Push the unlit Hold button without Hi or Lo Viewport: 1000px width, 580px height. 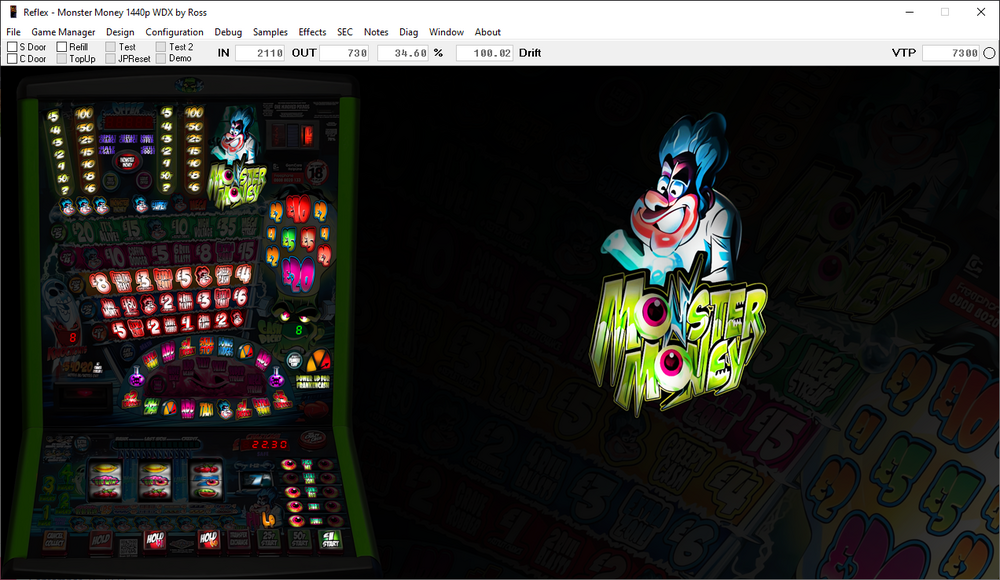101,540
